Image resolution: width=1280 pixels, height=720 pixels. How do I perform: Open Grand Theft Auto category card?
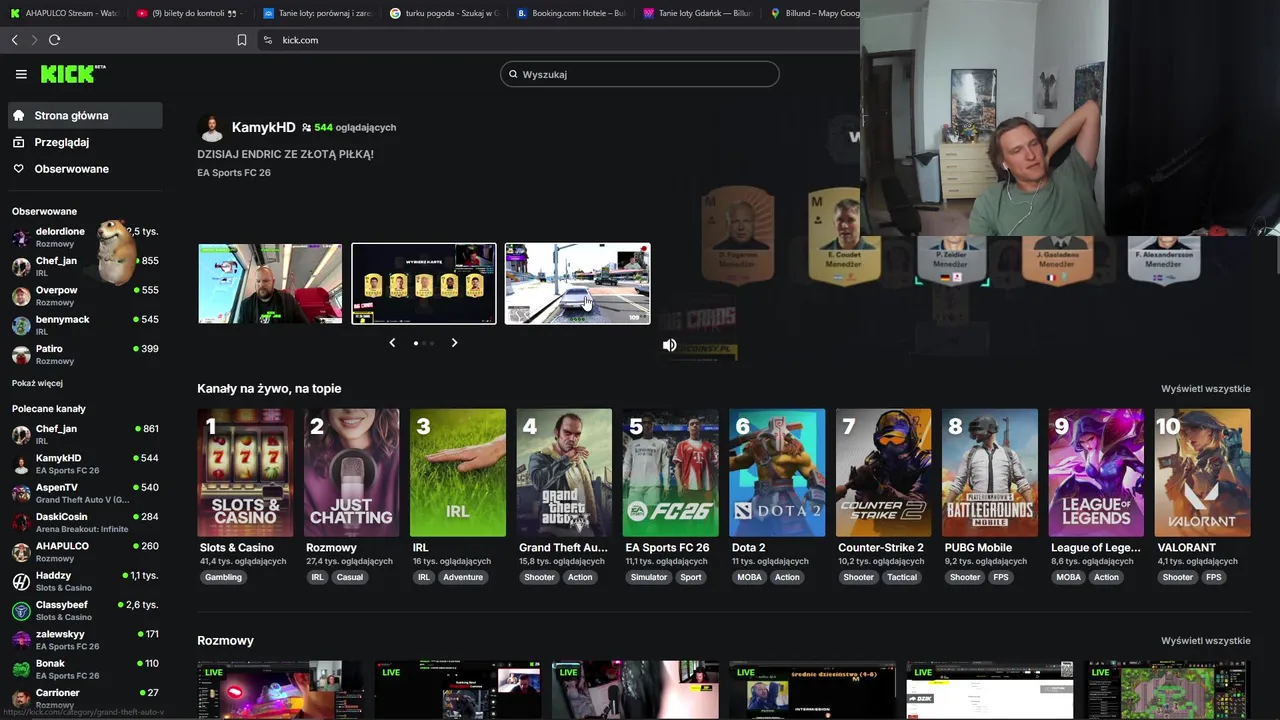pos(564,473)
